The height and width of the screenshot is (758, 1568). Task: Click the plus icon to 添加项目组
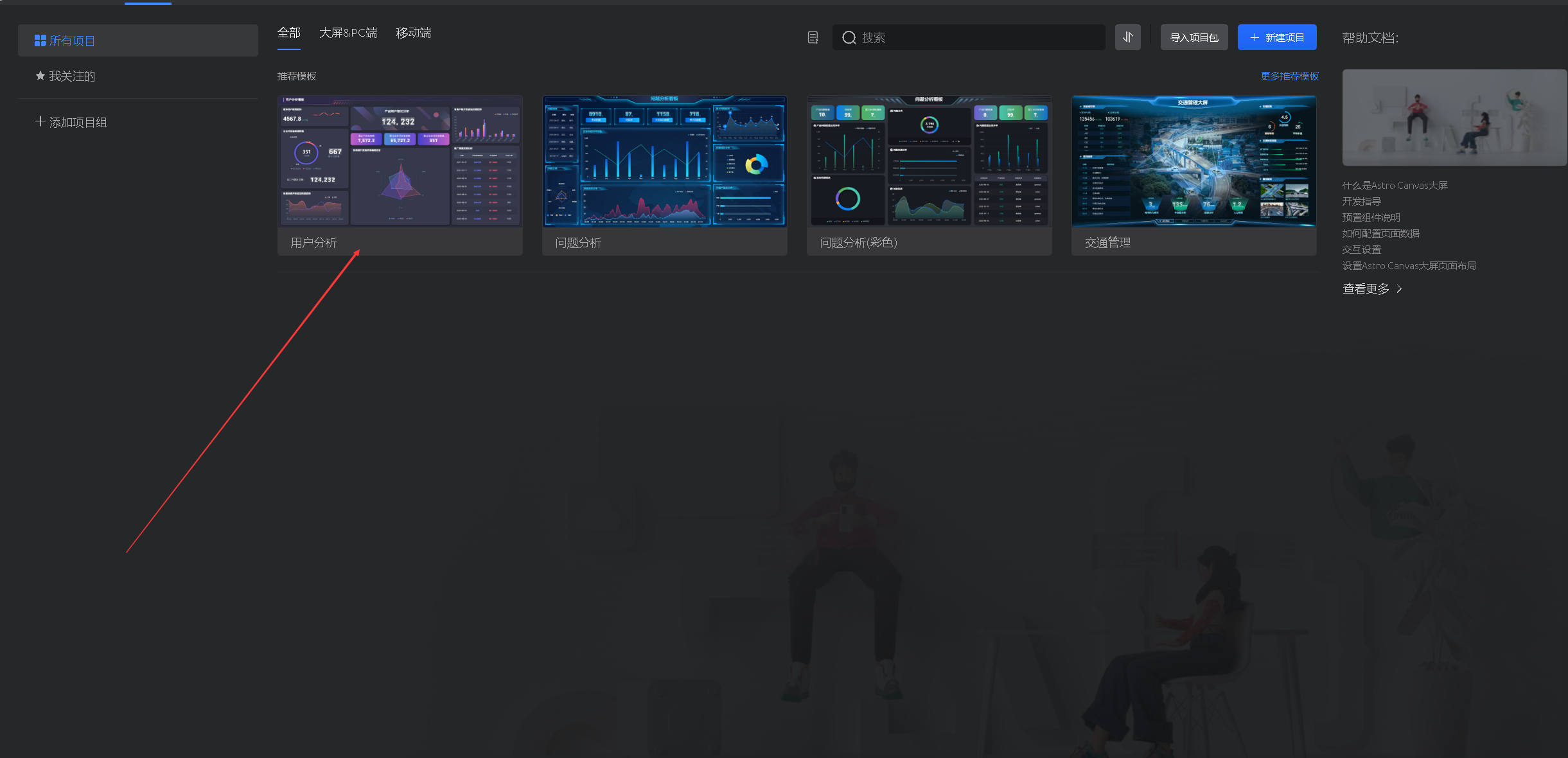click(x=40, y=121)
